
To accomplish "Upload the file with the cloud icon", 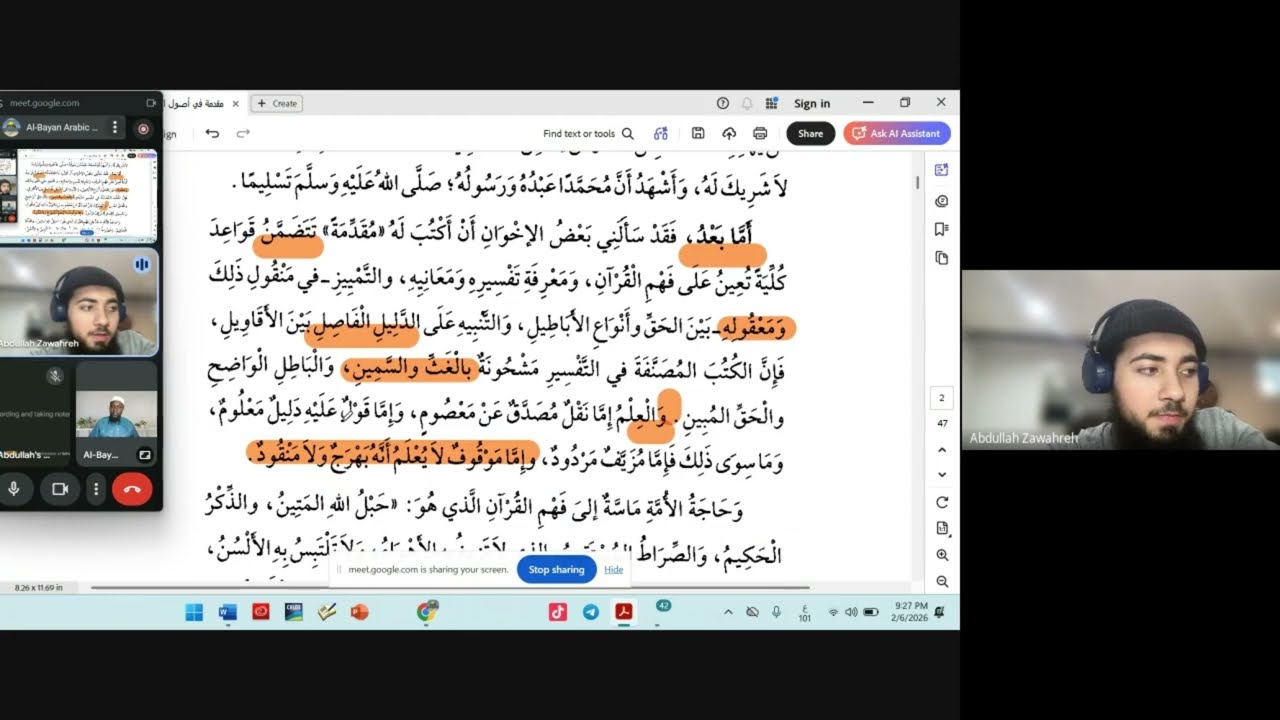I will 729,133.
